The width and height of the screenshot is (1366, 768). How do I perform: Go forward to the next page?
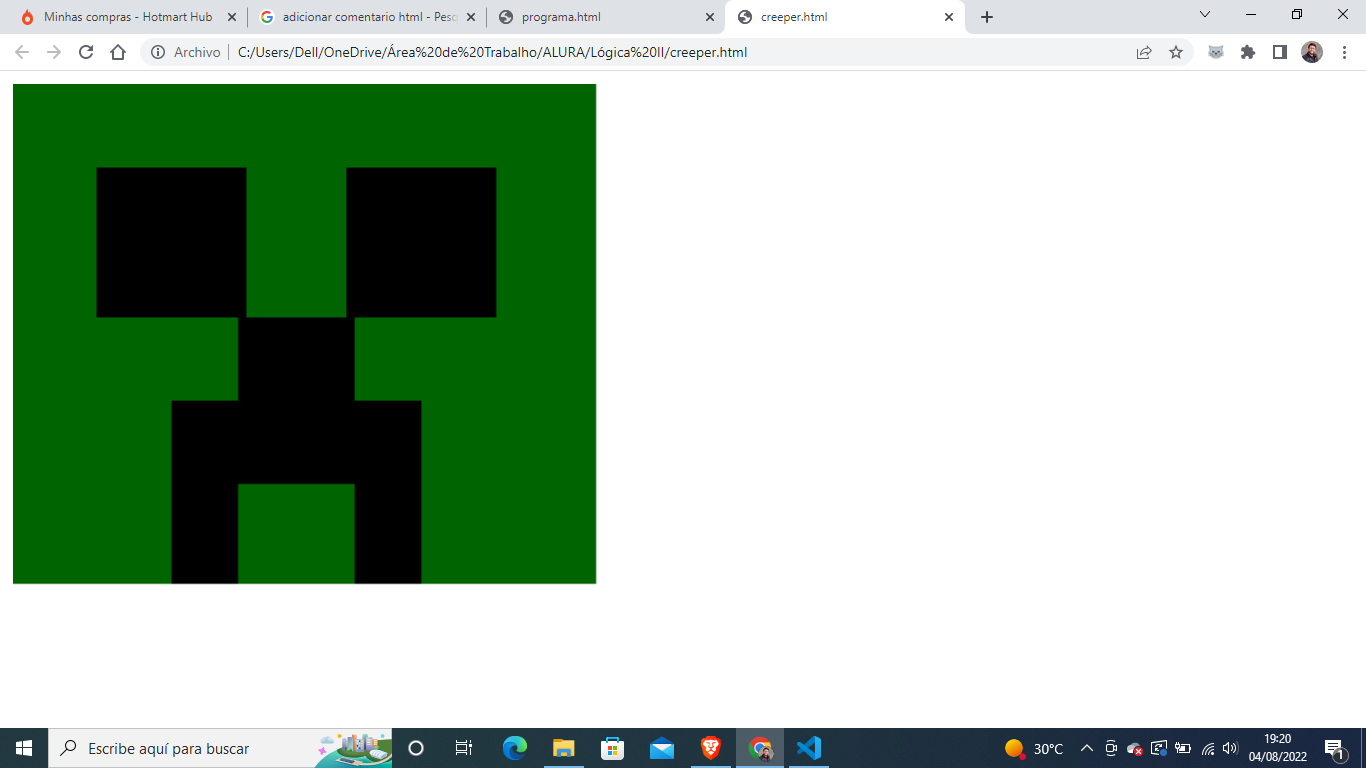(54, 52)
